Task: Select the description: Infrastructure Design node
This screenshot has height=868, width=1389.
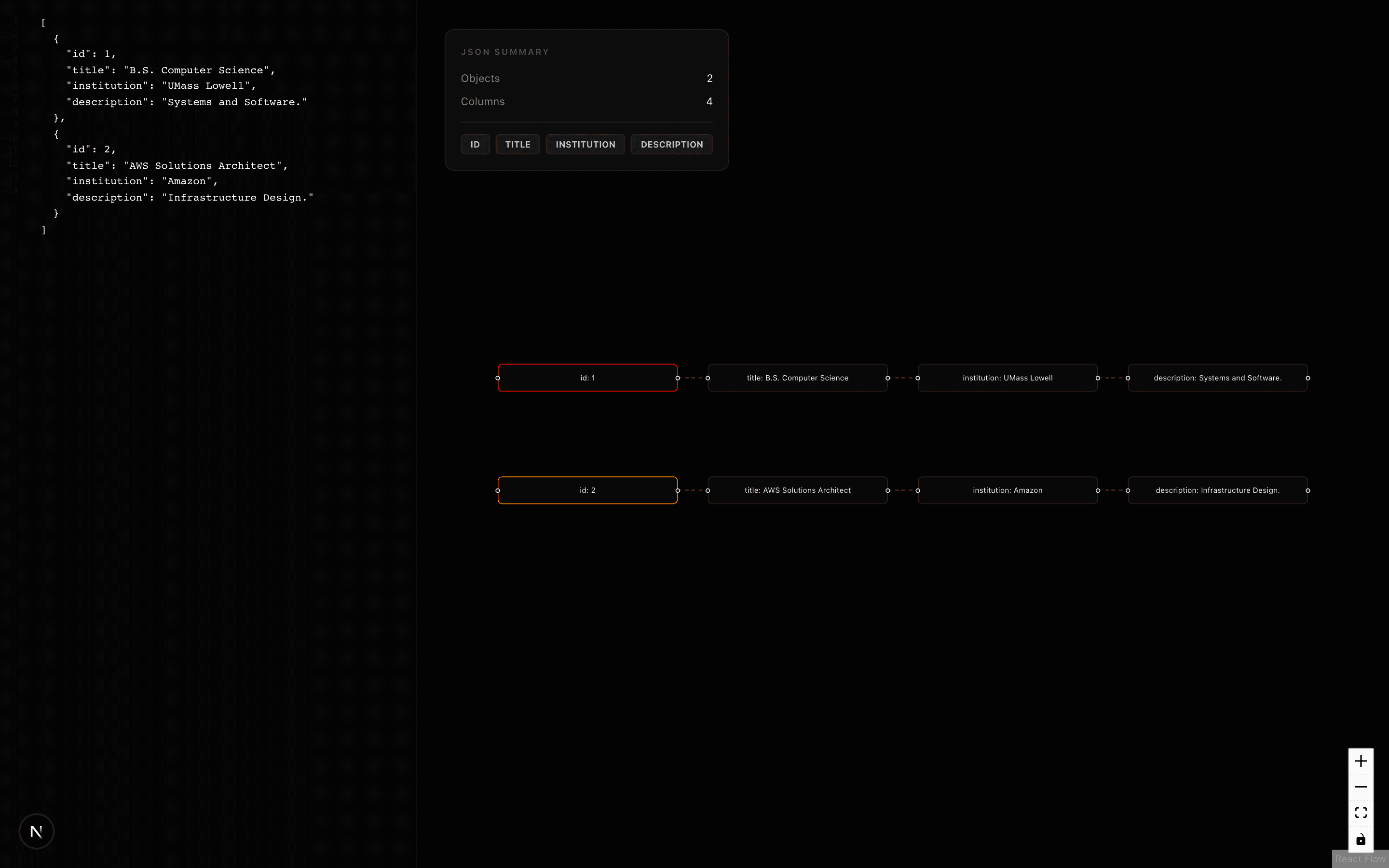Action: click(1217, 489)
